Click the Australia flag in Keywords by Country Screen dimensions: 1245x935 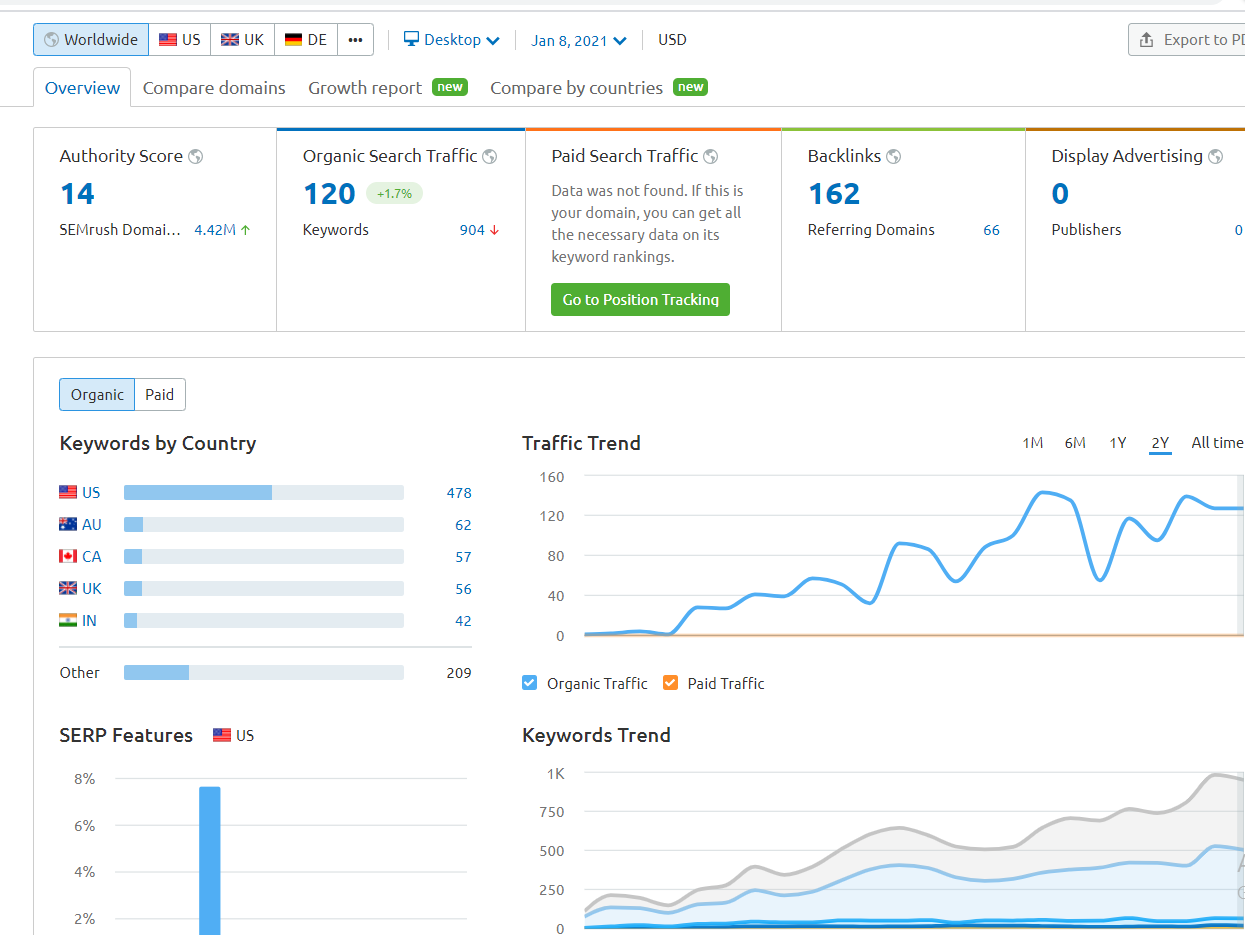click(68, 524)
